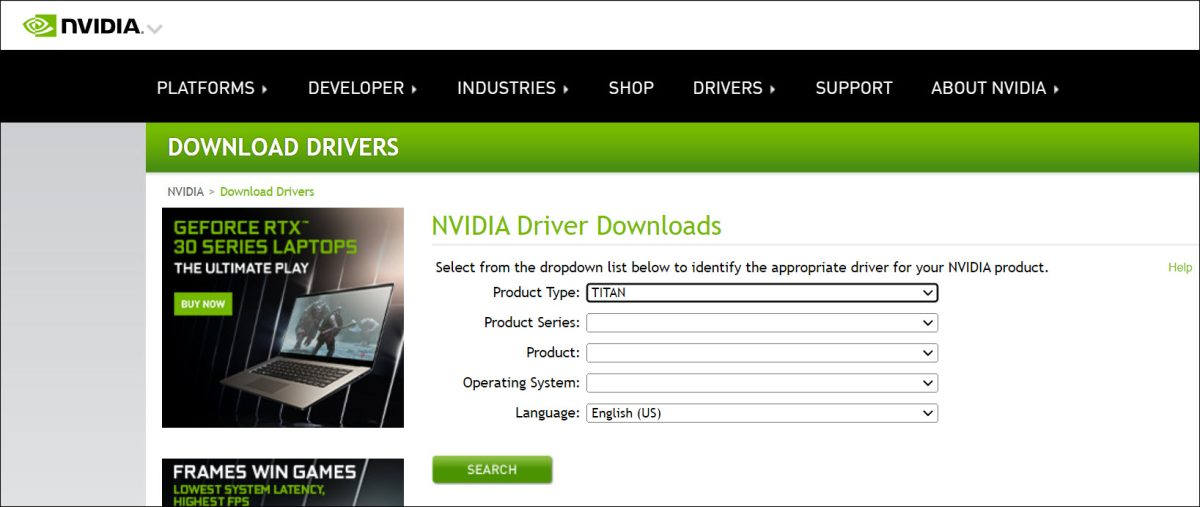
Task: Click the Download Drivers breadcrumb link
Action: point(267,191)
